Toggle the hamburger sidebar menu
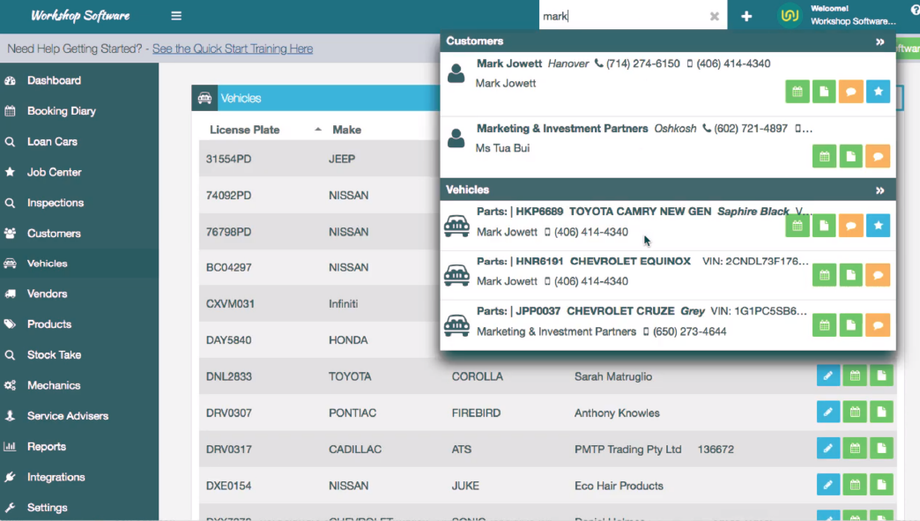 click(x=176, y=16)
